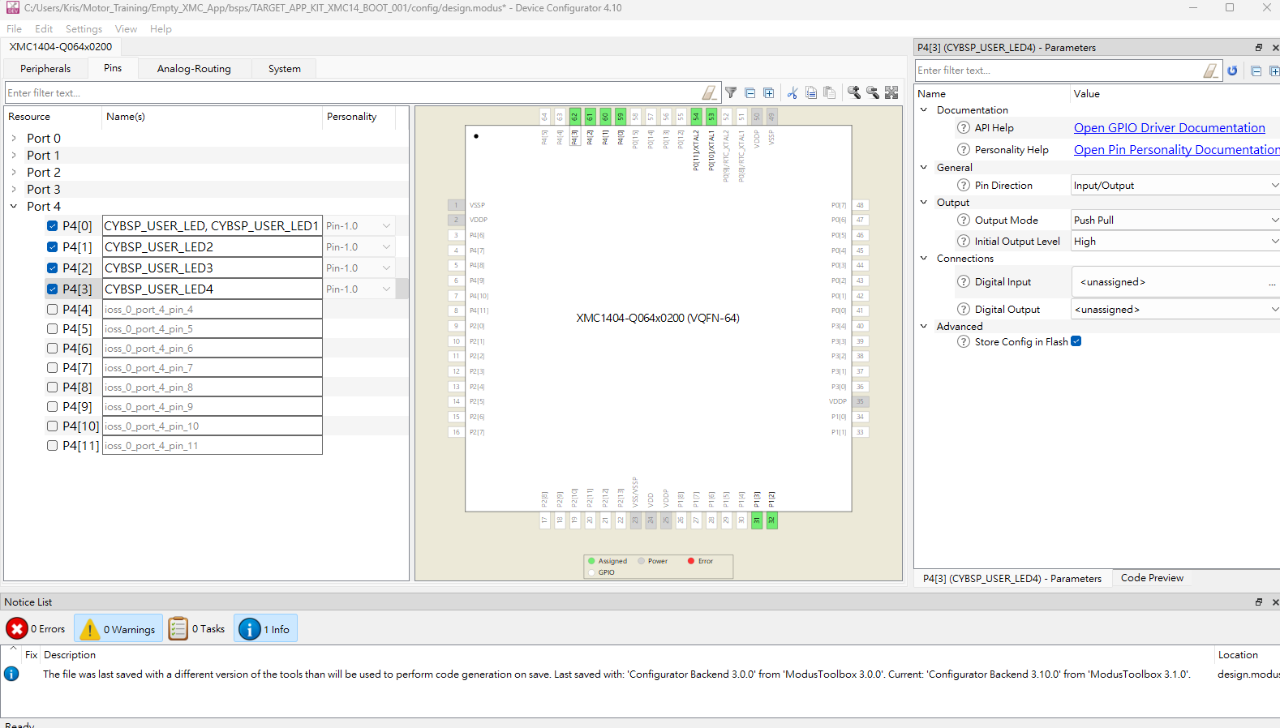The width and height of the screenshot is (1280, 728).
Task: Cut selection with the scissors icon
Action: [x=792, y=93]
